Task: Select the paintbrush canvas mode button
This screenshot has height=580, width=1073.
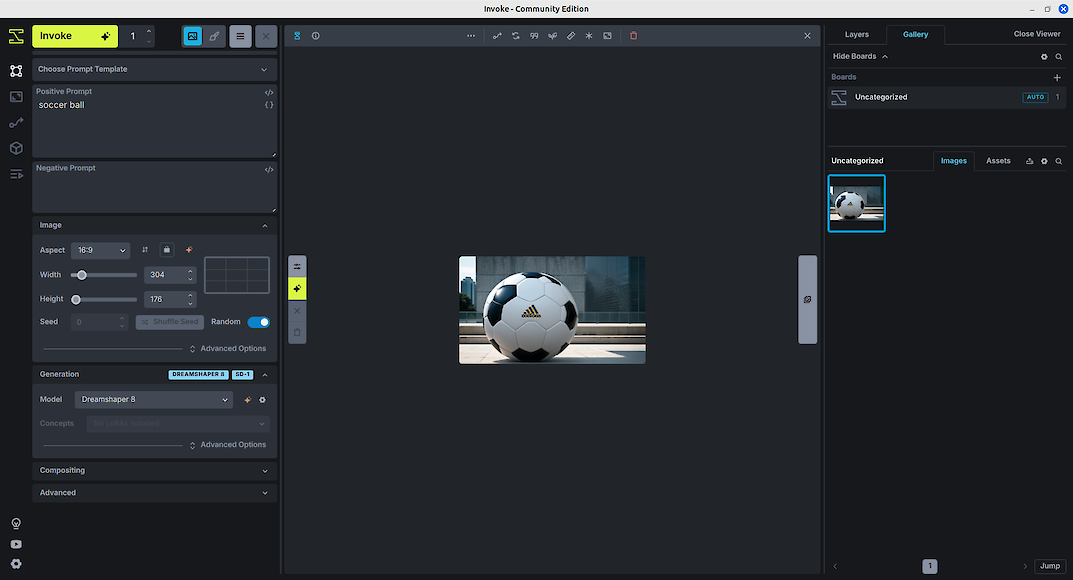Action: point(214,36)
